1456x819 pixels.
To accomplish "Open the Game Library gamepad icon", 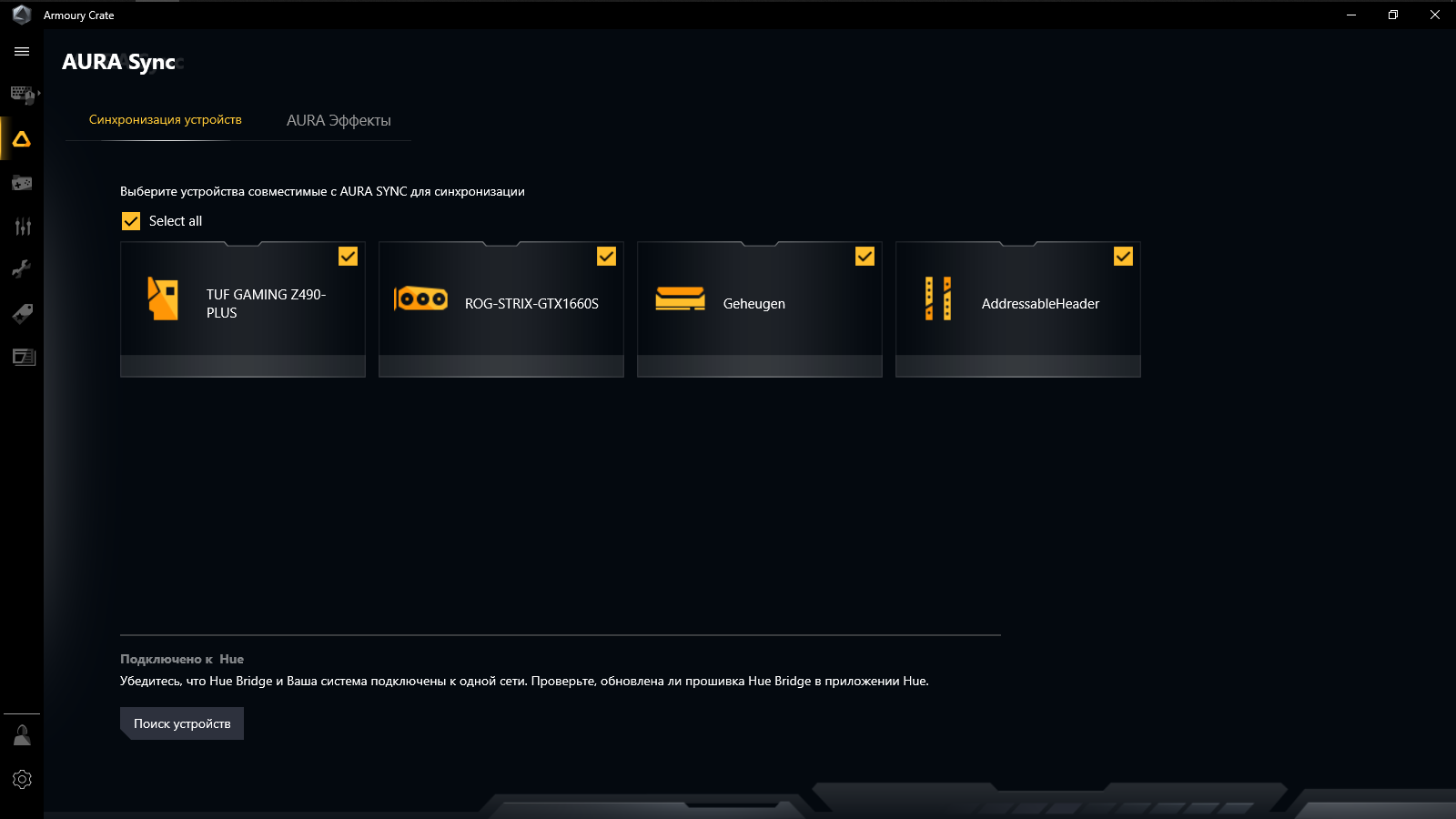I will tap(22, 183).
